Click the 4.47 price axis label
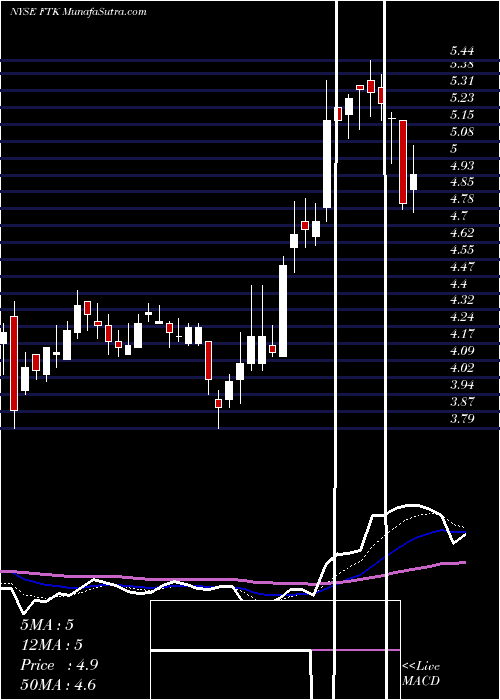500x700 pixels. click(462, 267)
